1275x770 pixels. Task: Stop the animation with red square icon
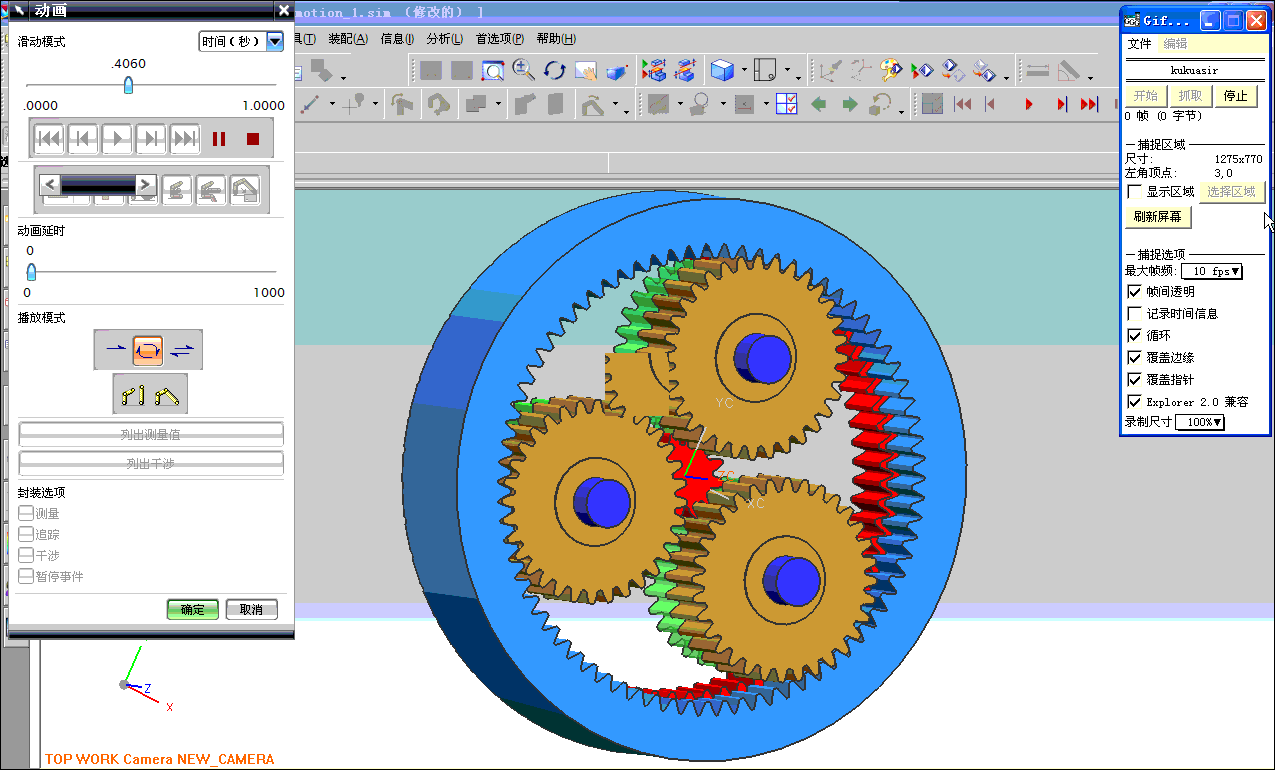253,139
